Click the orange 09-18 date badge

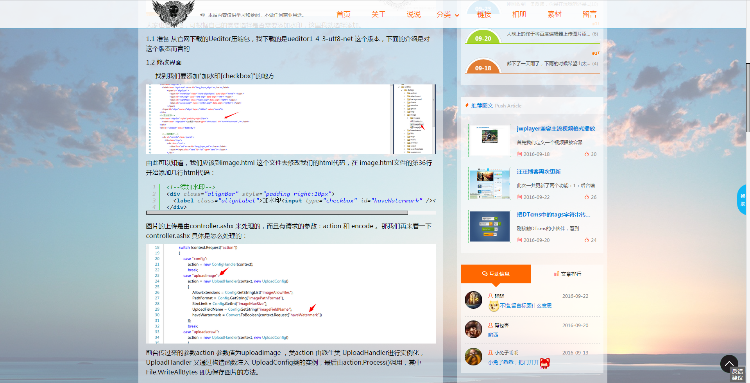coord(483,67)
